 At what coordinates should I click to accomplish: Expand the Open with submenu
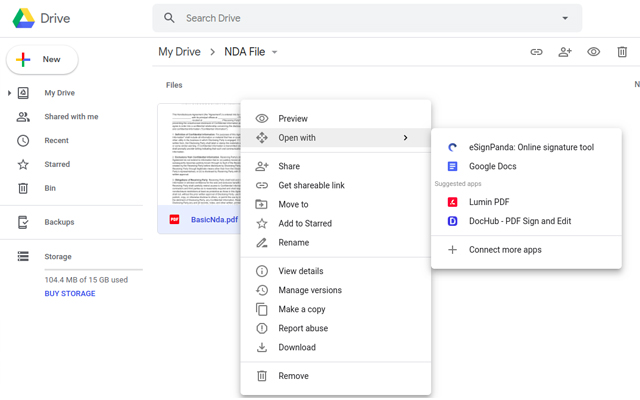336,138
